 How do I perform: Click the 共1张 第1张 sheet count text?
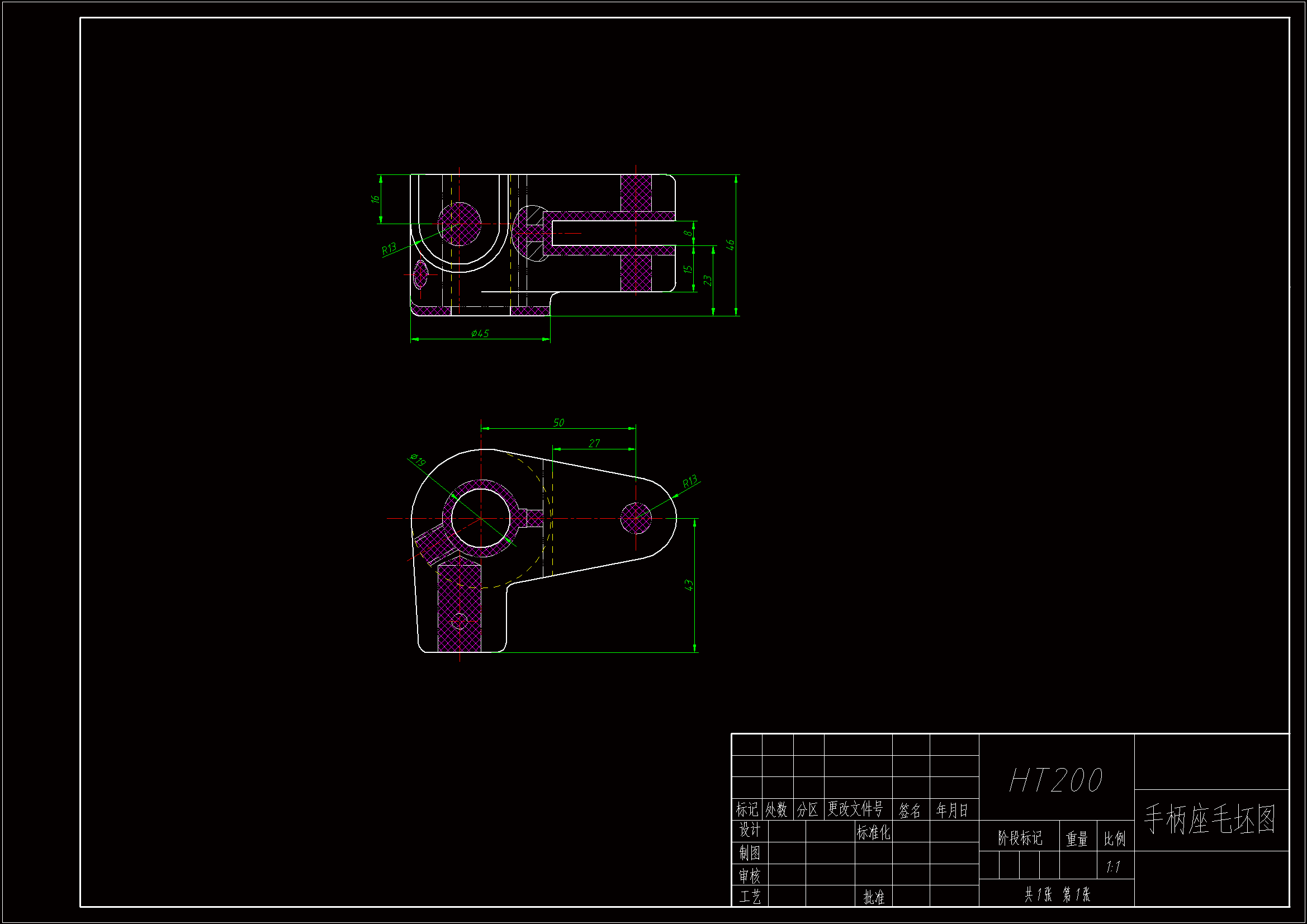coord(1057,894)
